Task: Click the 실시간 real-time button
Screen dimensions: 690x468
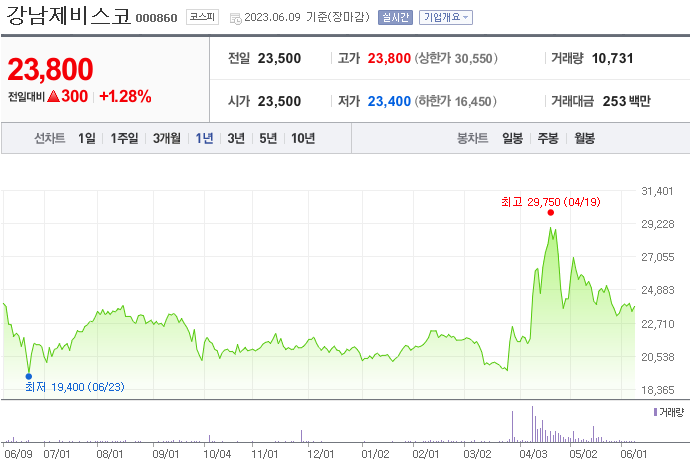Action: (395, 17)
